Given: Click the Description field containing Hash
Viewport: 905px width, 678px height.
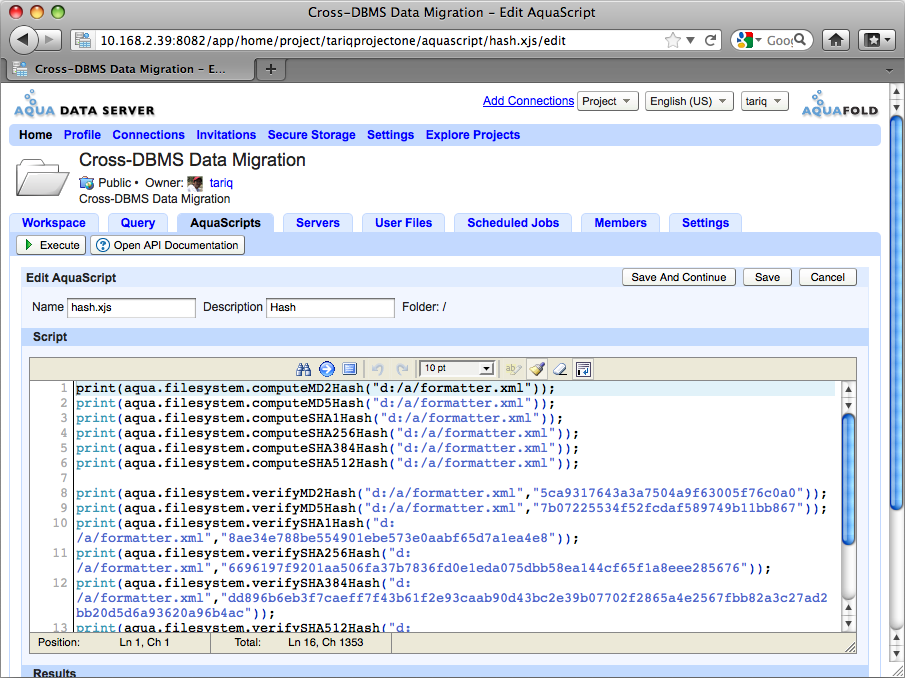Looking at the screenshot, I should [330, 308].
